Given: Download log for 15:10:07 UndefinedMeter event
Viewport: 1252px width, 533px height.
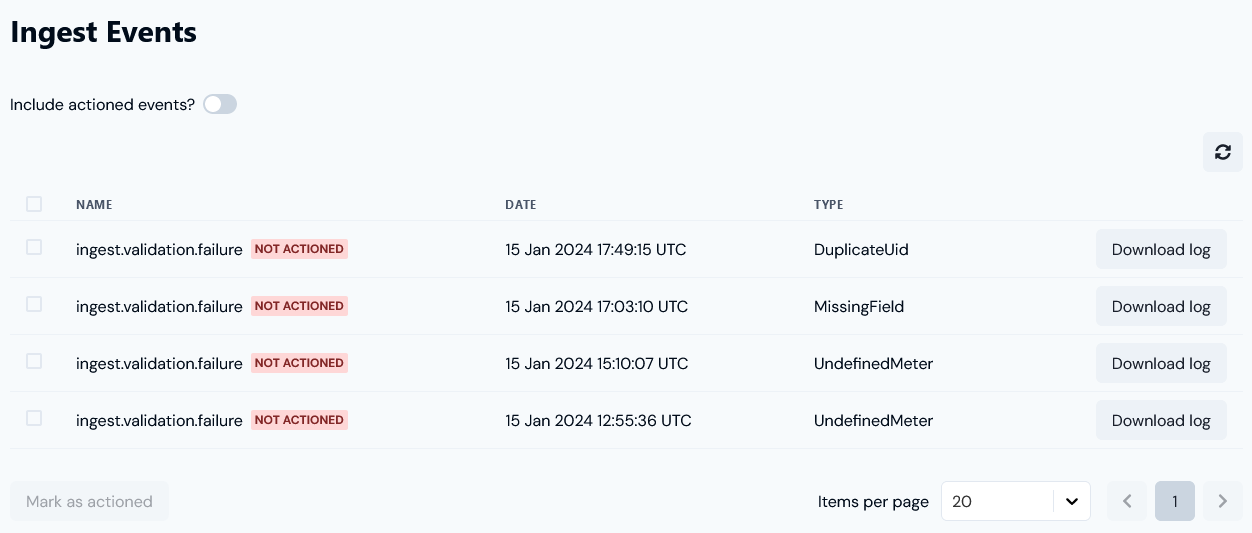Looking at the screenshot, I should (x=1161, y=363).
